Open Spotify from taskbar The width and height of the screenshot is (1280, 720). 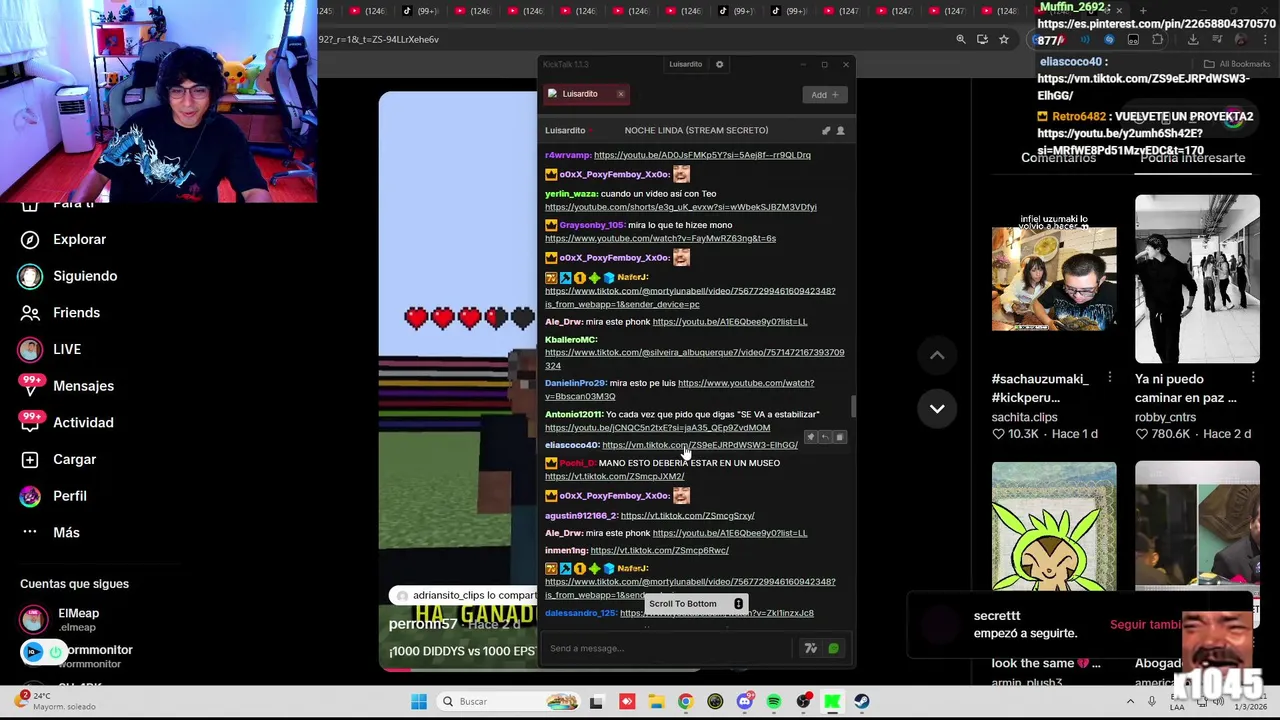pos(774,701)
